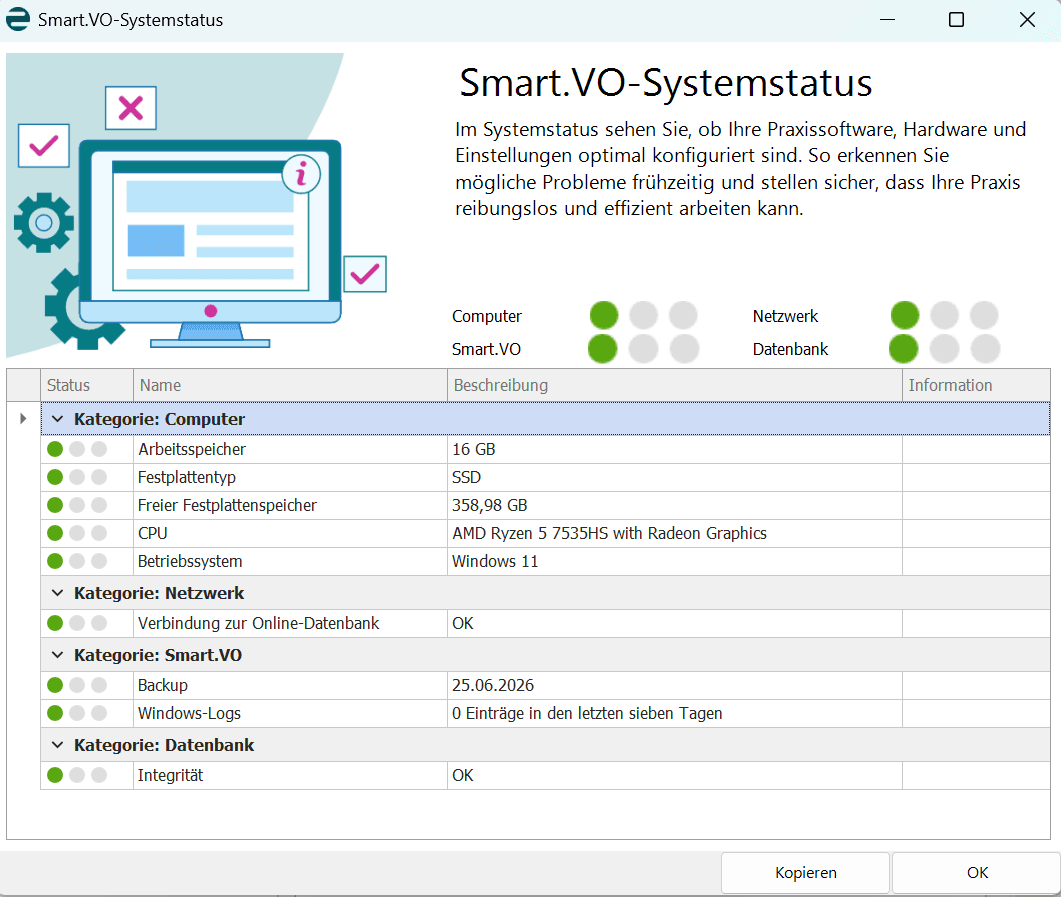Click the green Netzwerk status light
Viewport: 1061px width, 897px height.
pyautogui.click(x=905, y=315)
